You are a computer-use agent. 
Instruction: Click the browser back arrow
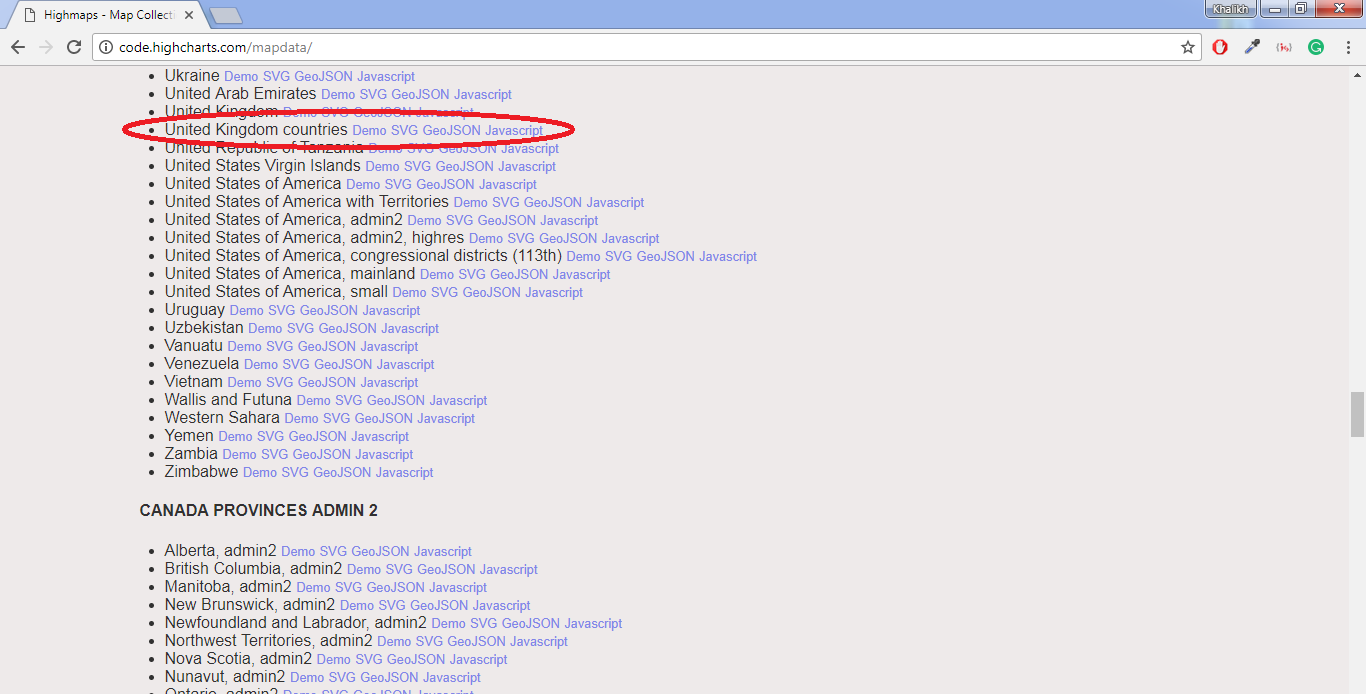[18, 47]
